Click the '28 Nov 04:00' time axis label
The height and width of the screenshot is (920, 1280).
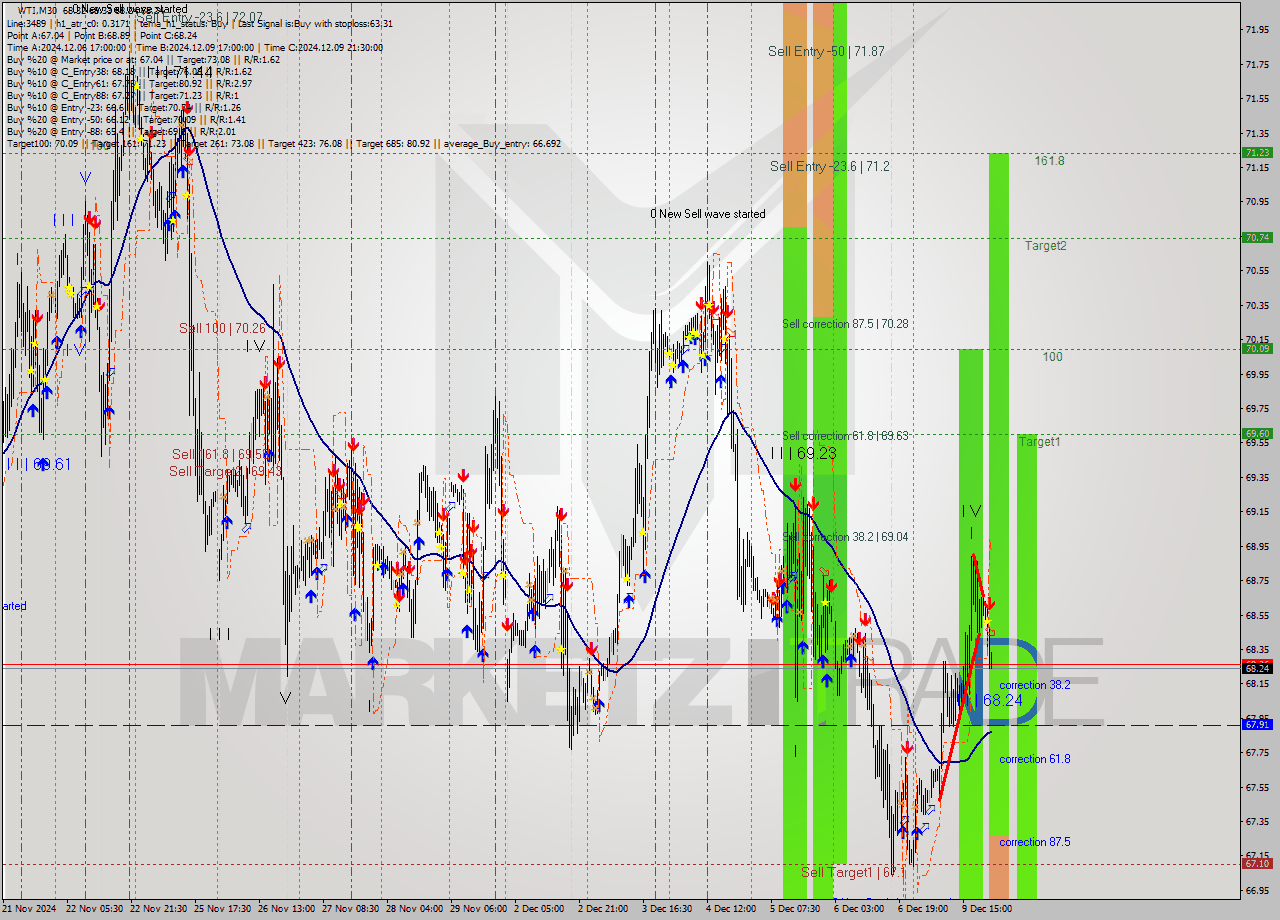(x=414, y=909)
